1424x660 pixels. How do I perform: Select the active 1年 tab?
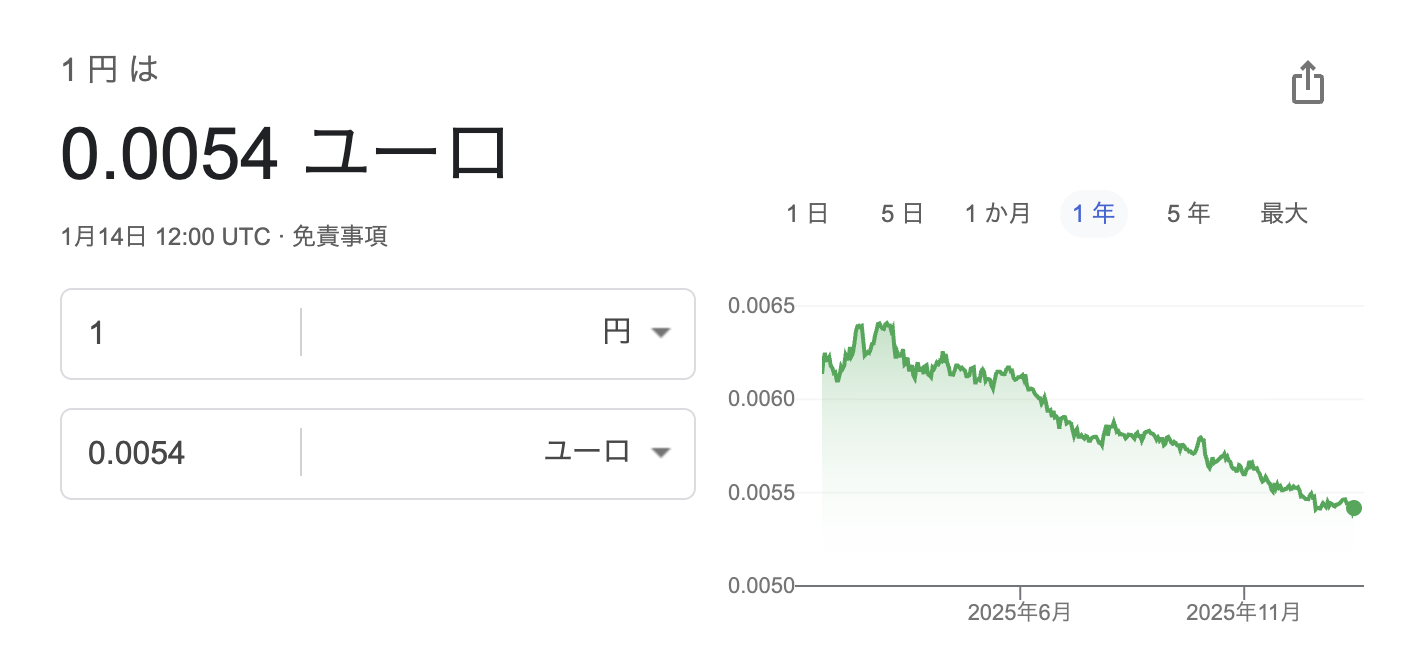pos(1093,213)
